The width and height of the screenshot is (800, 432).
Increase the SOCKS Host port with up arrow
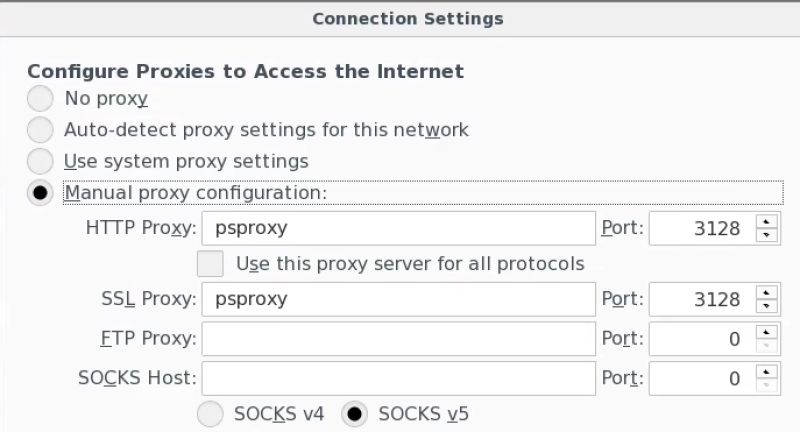[766, 372]
